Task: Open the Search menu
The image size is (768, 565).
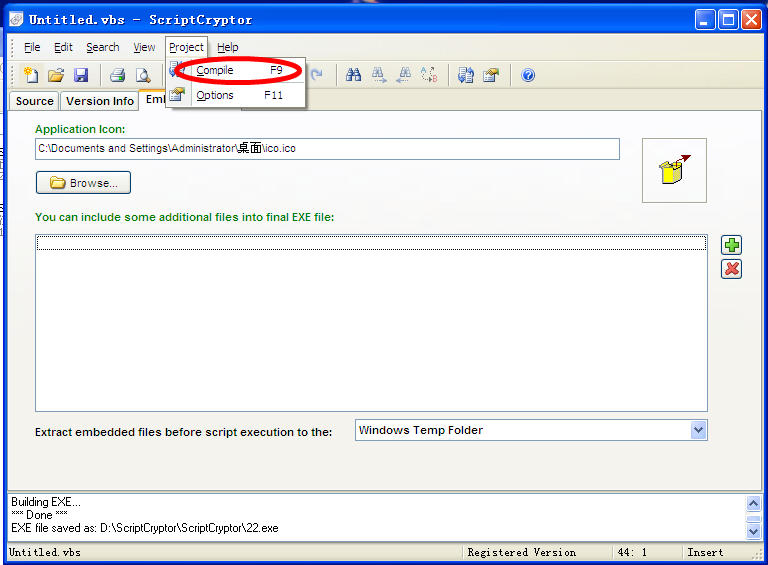Action: click(x=103, y=47)
